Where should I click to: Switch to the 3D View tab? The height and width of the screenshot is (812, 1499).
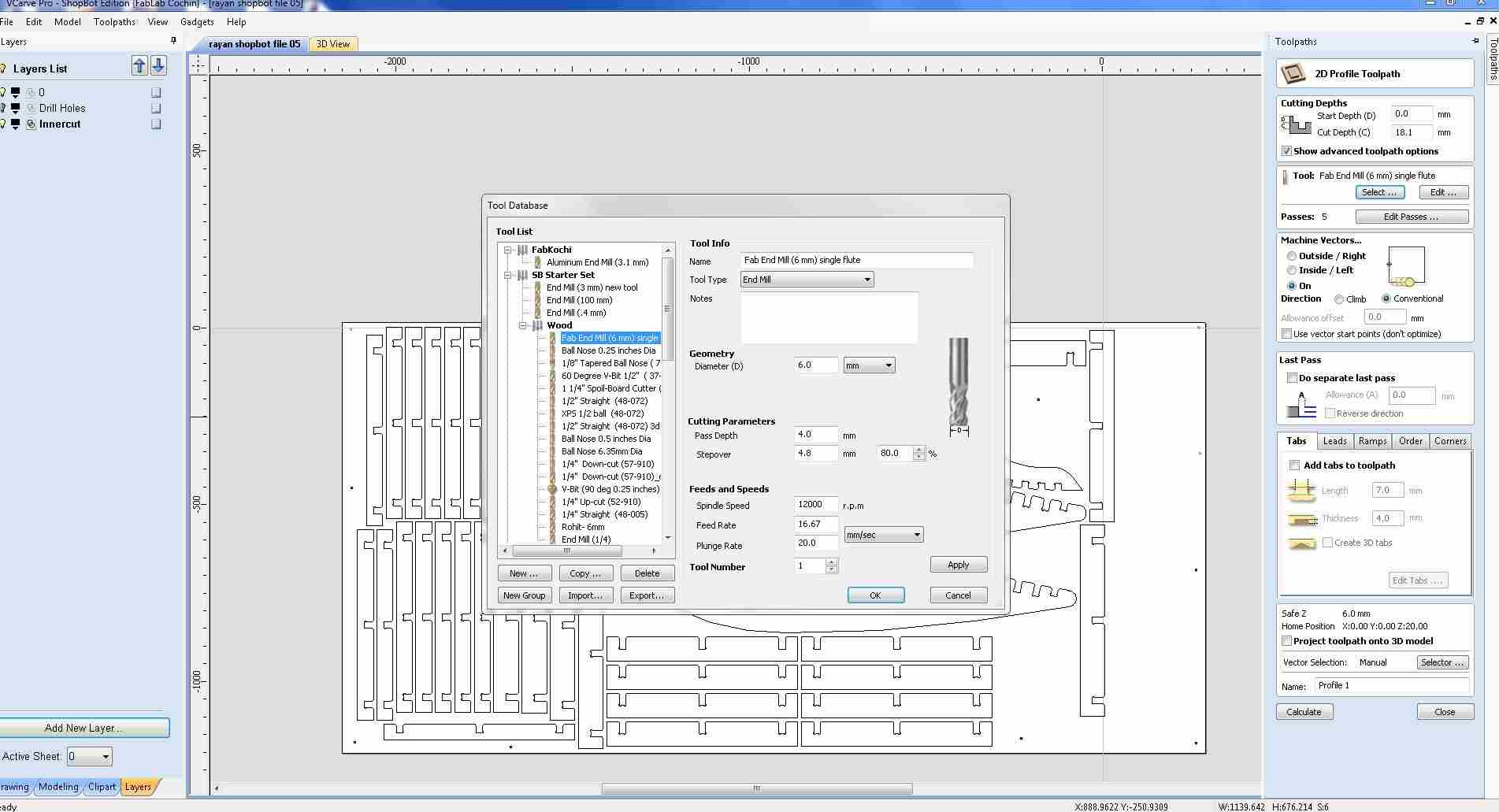[333, 44]
